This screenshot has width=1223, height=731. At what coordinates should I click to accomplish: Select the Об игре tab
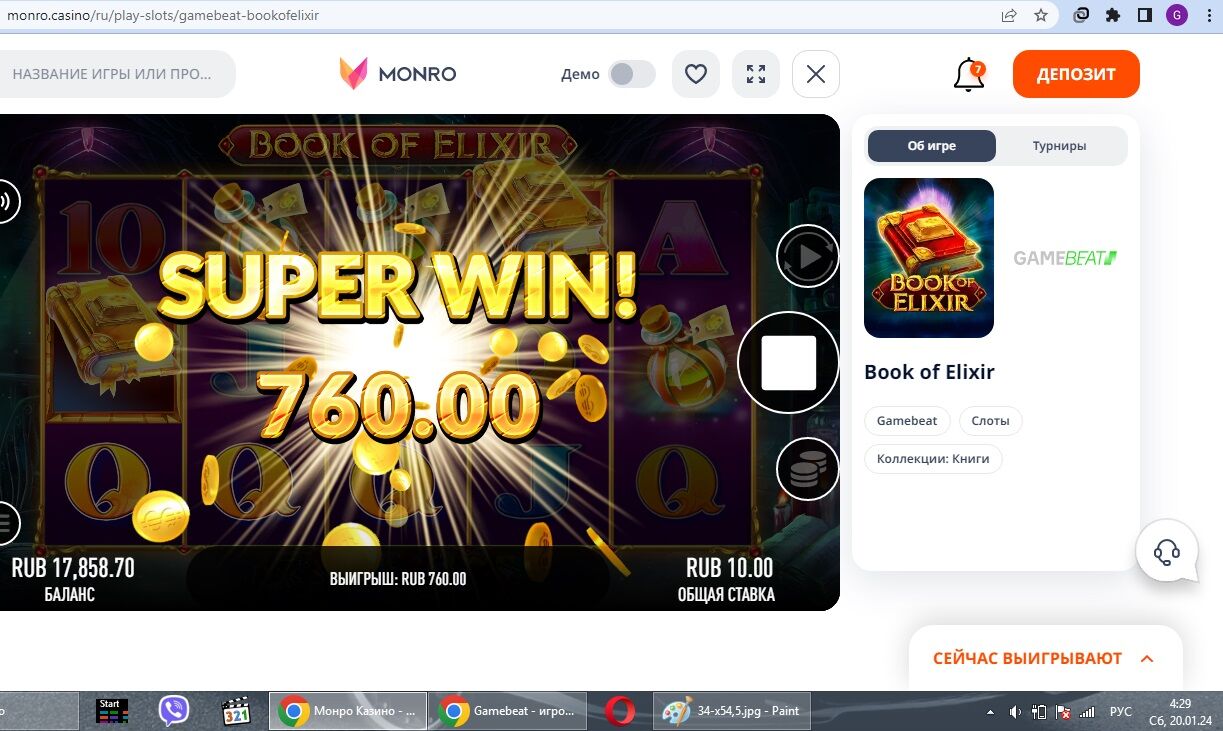point(932,146)
